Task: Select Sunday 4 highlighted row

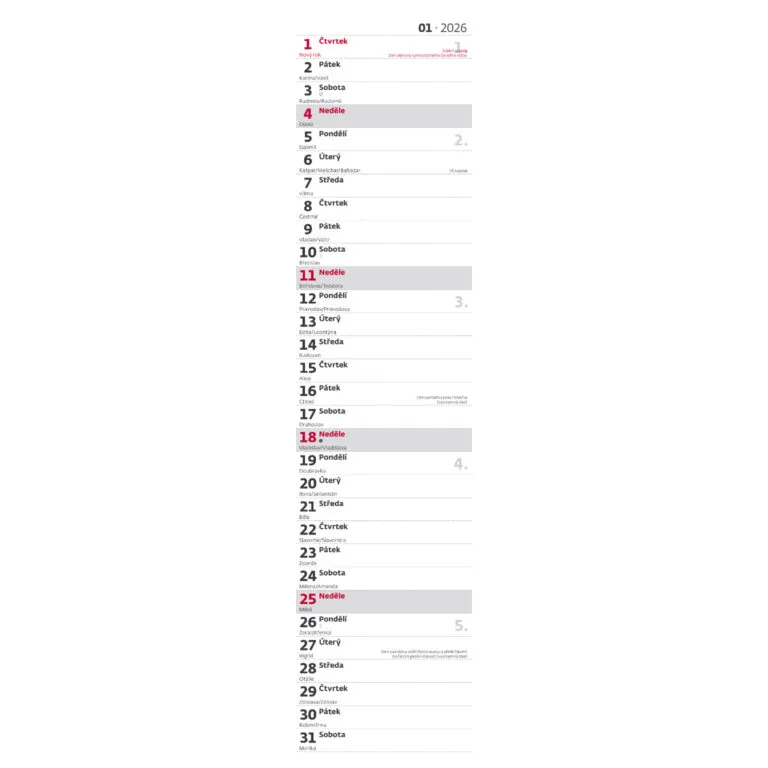Action: pyautogui.click(x=384, y=115)
